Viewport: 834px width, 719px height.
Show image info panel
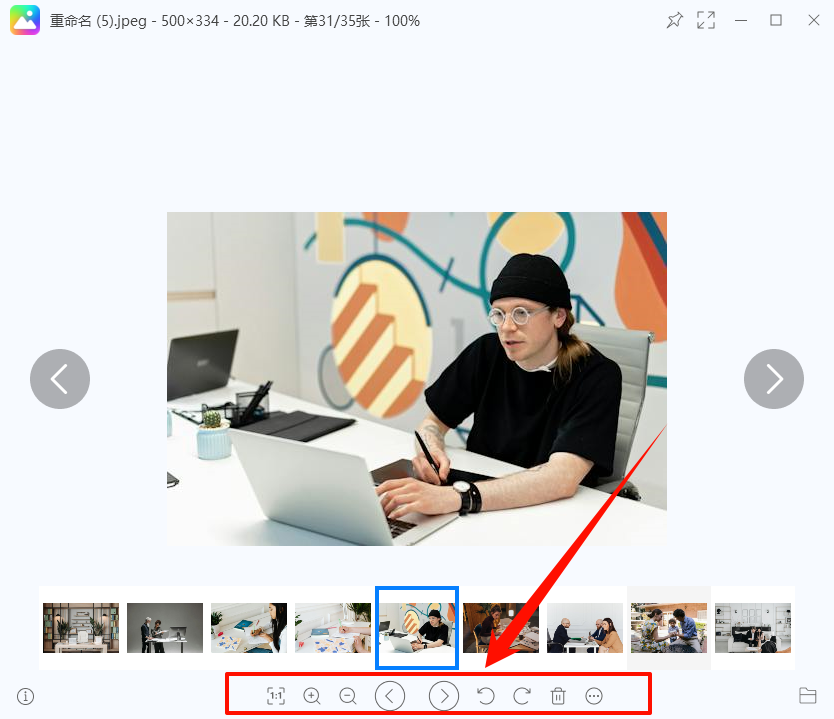26,696
